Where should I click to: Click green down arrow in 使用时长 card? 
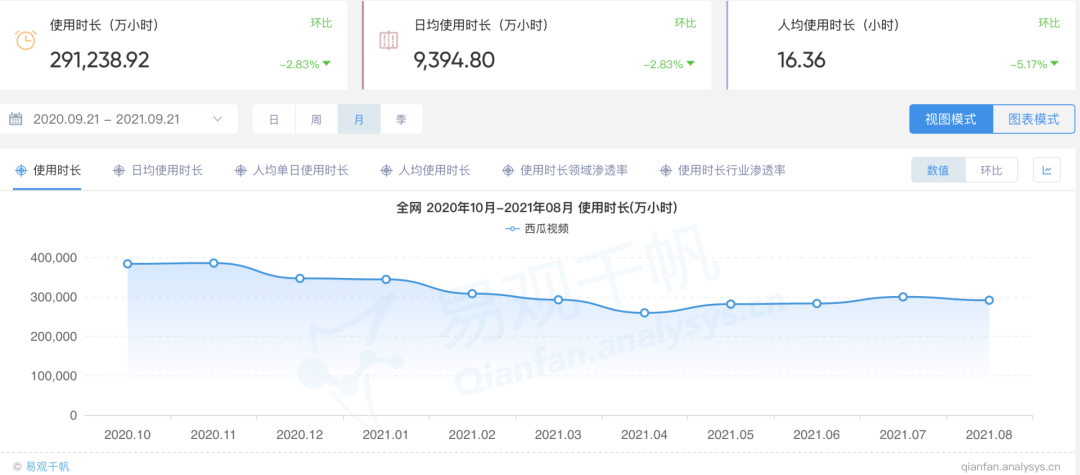(326, 64)
